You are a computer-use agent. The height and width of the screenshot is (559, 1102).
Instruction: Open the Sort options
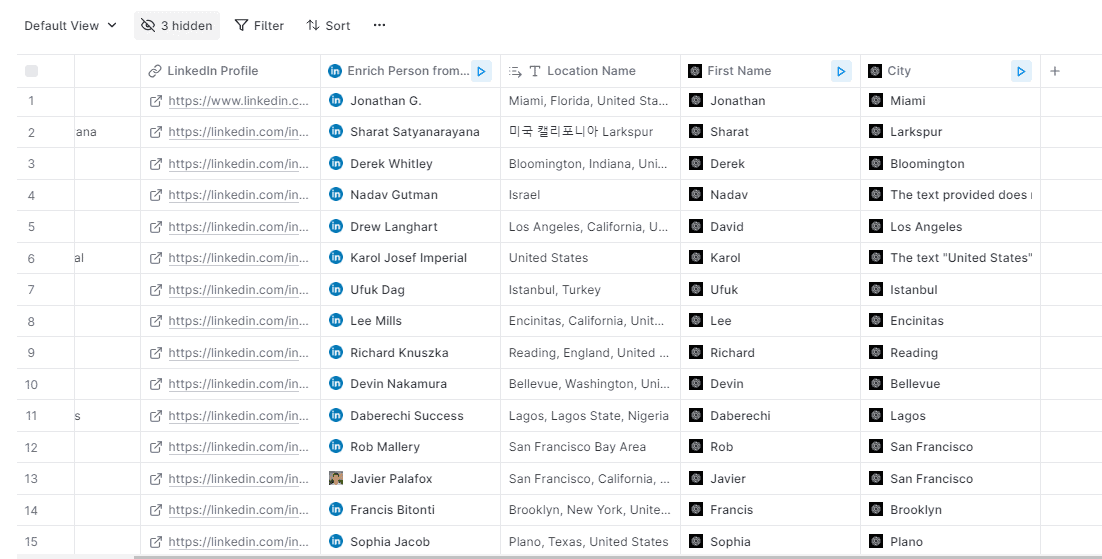328,25
